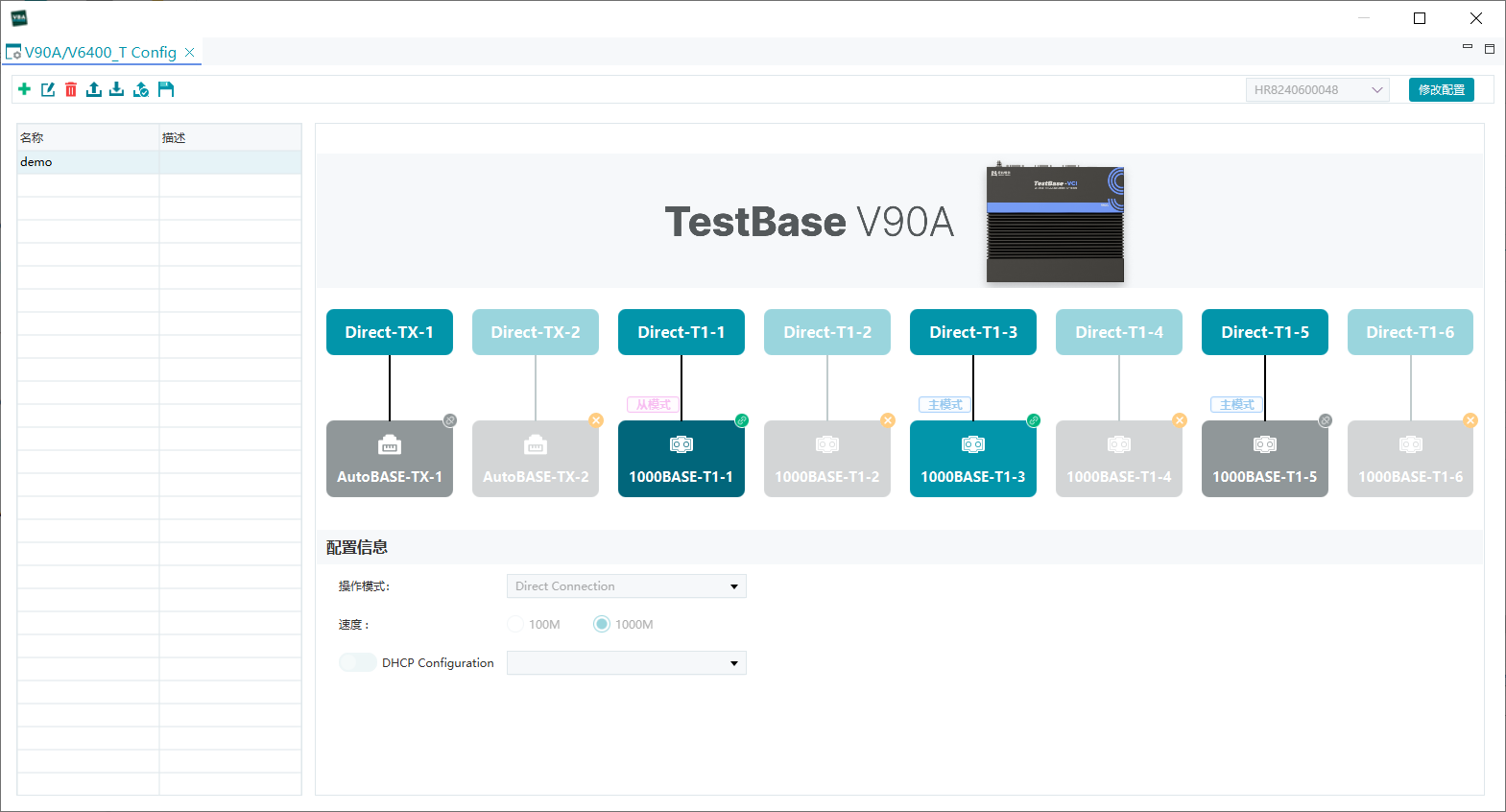
Task: Click the upload-with-checkmark toolbar icon
Action: (x=141, y=89)
